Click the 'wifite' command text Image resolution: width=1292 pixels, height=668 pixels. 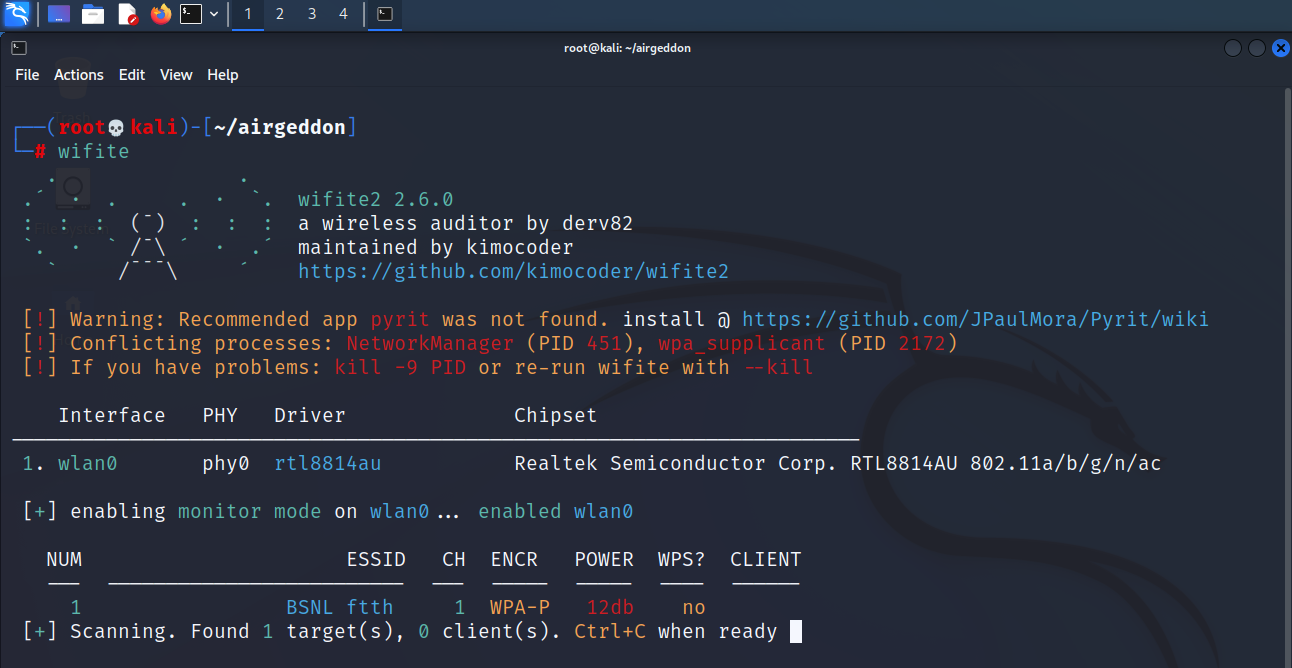click(x=94, y=151)
